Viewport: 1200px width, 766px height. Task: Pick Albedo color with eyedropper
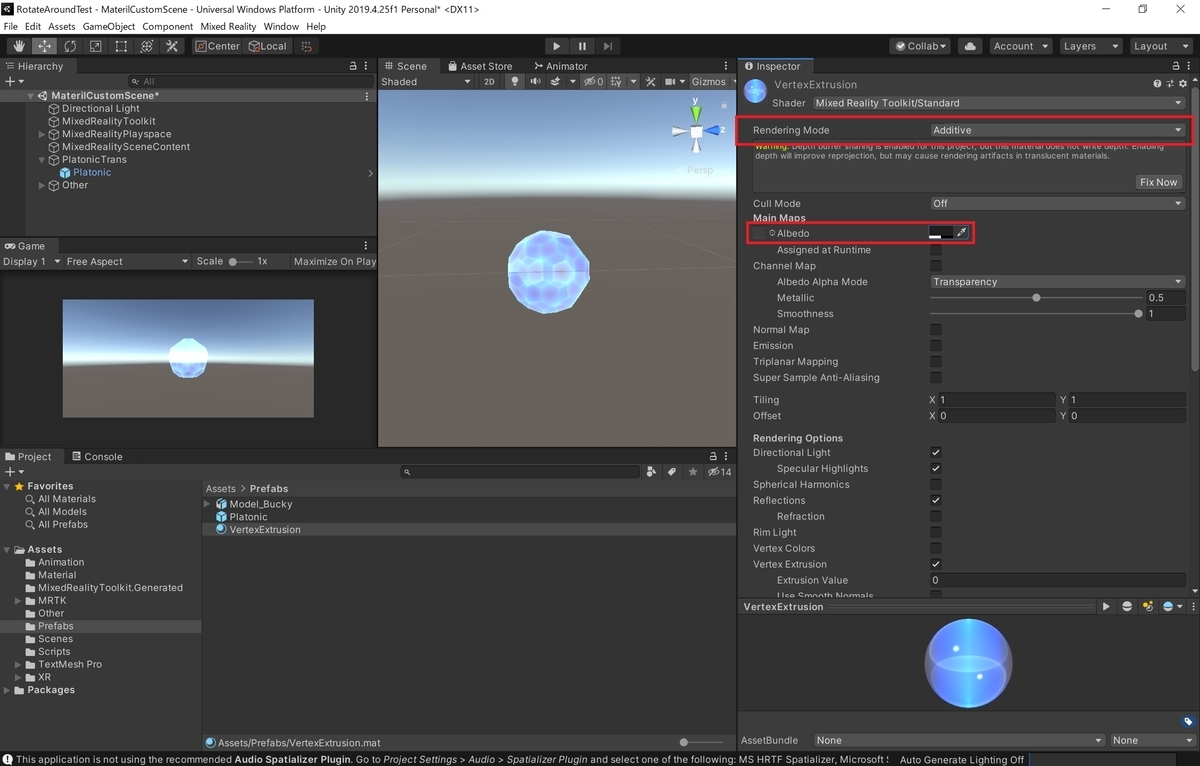pos(962,233)
